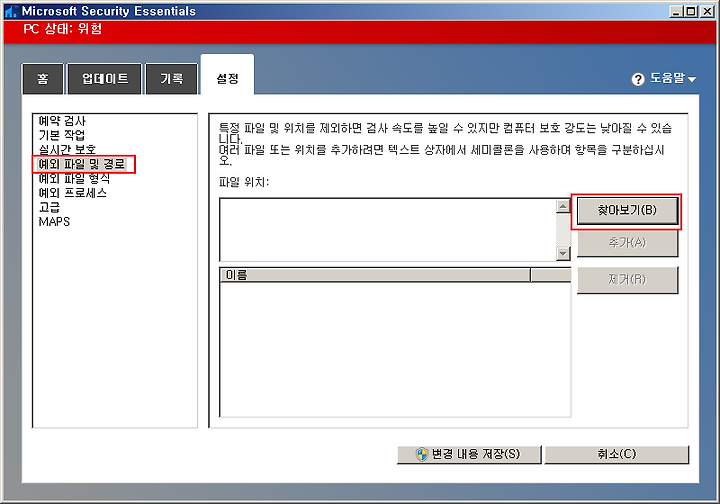Select 예약 검사 in settings list

click(x=62, y=121)
